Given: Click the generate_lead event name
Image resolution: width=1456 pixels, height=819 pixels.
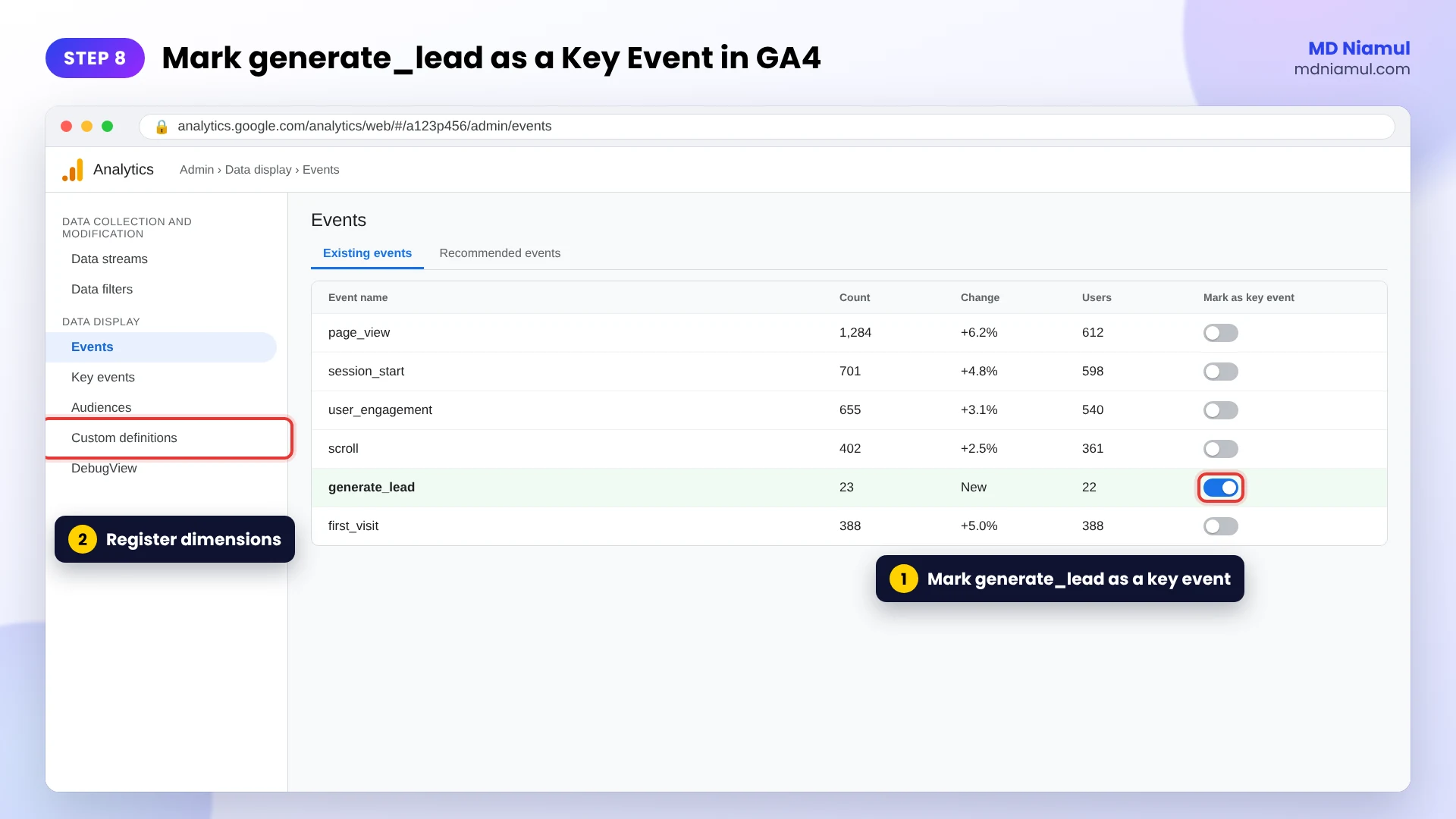Looking at the screenshot, I should pyautogui.click(x=372, y=488).
